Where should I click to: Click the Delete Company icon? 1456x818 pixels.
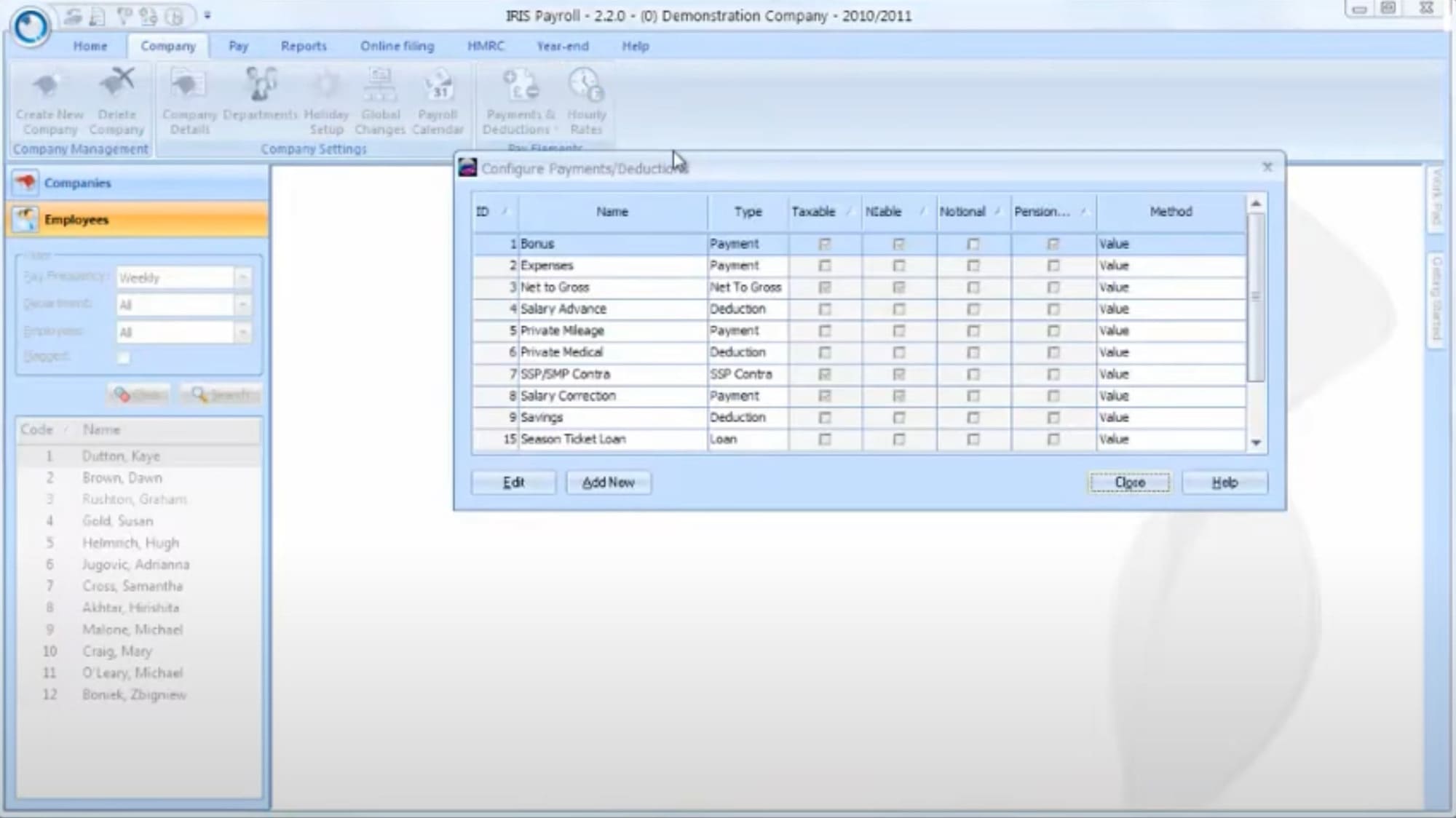[x=116, y=84]
